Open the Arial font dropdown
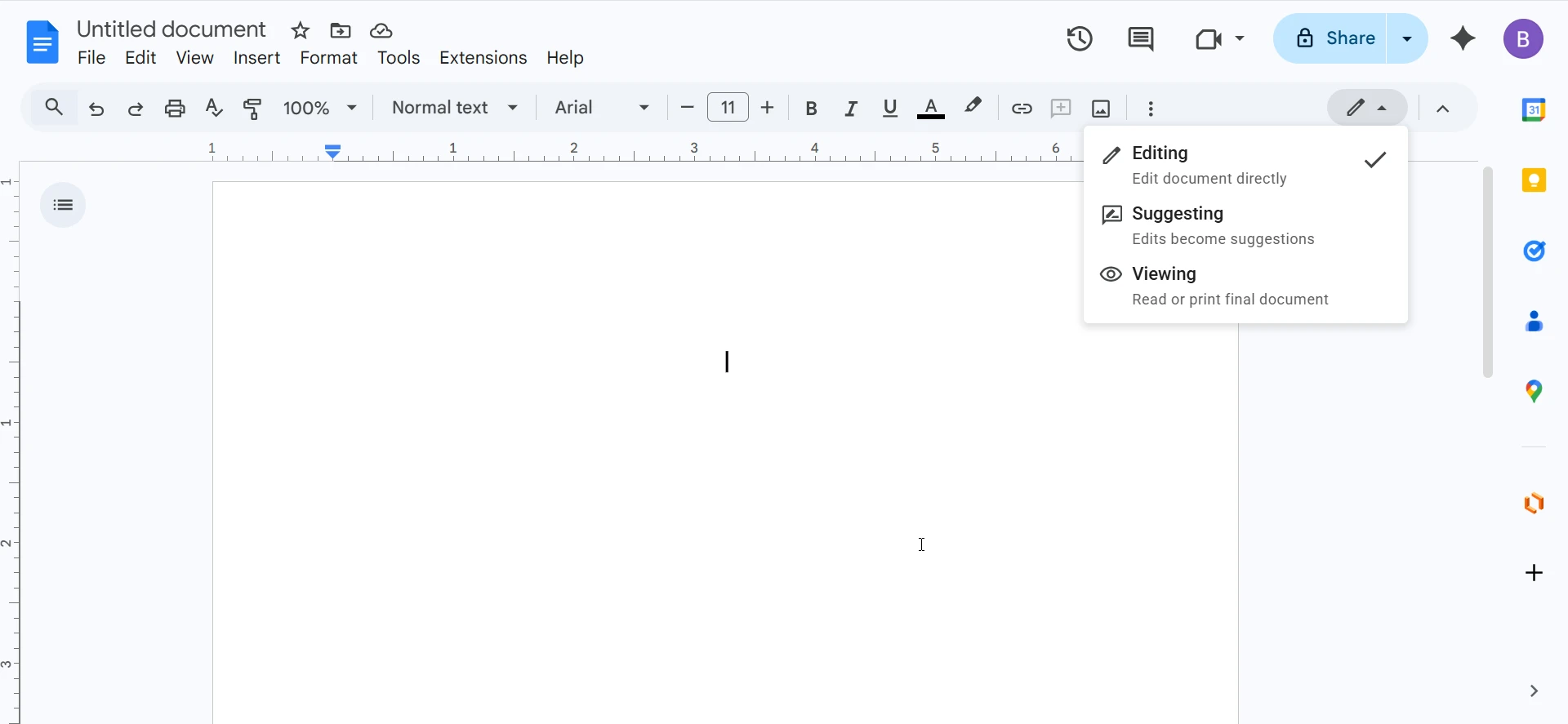Screen dimensions: 1568x724 point(602,108)
